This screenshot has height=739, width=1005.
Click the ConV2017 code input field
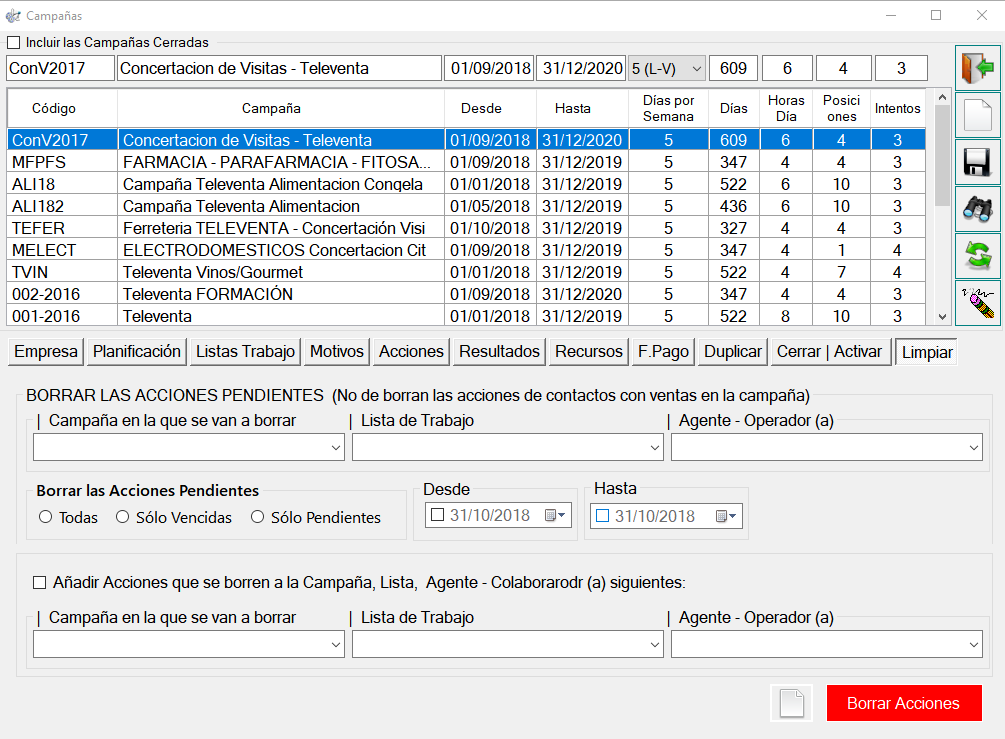pos(60,68)
